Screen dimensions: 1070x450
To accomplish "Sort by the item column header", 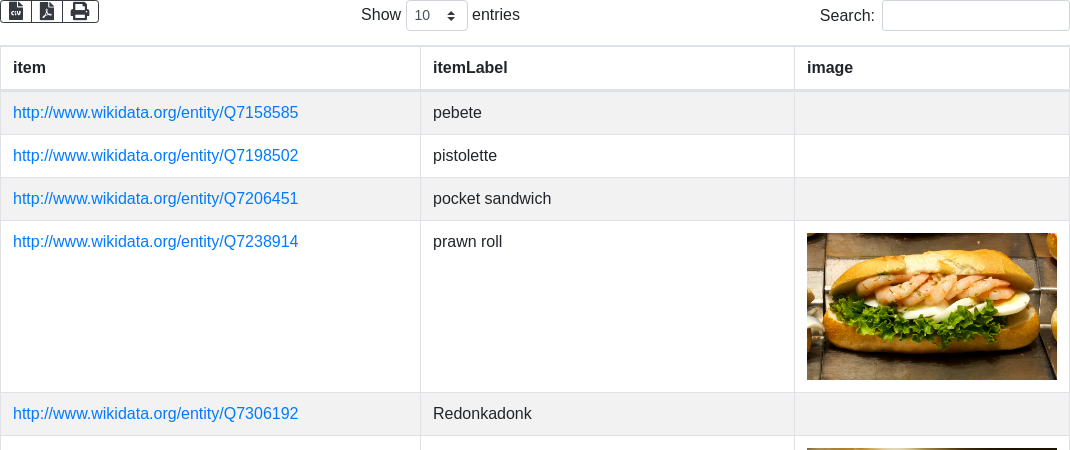I will click(x=30, y=68).
